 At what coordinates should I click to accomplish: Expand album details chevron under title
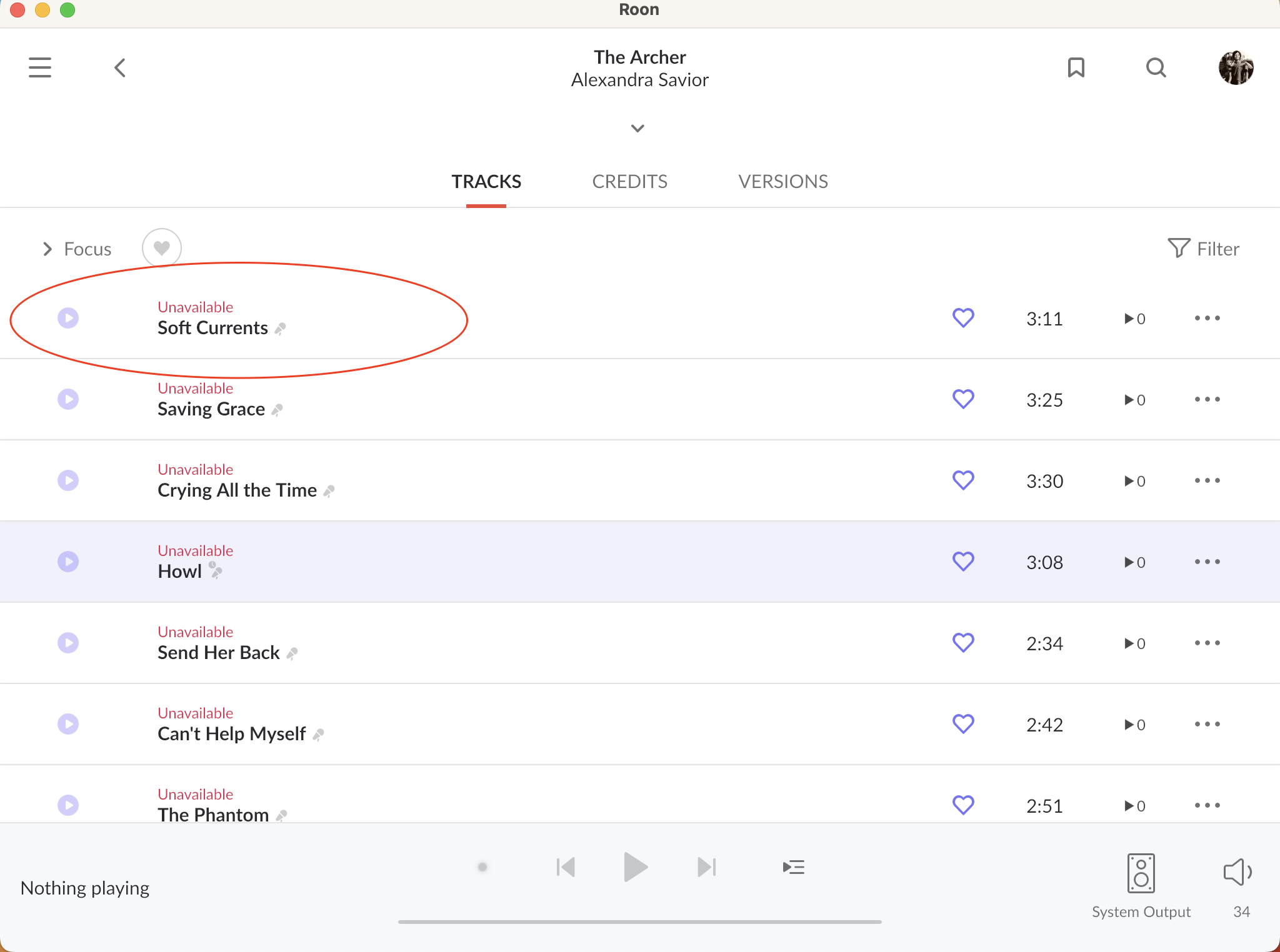(x=637, y=129)
